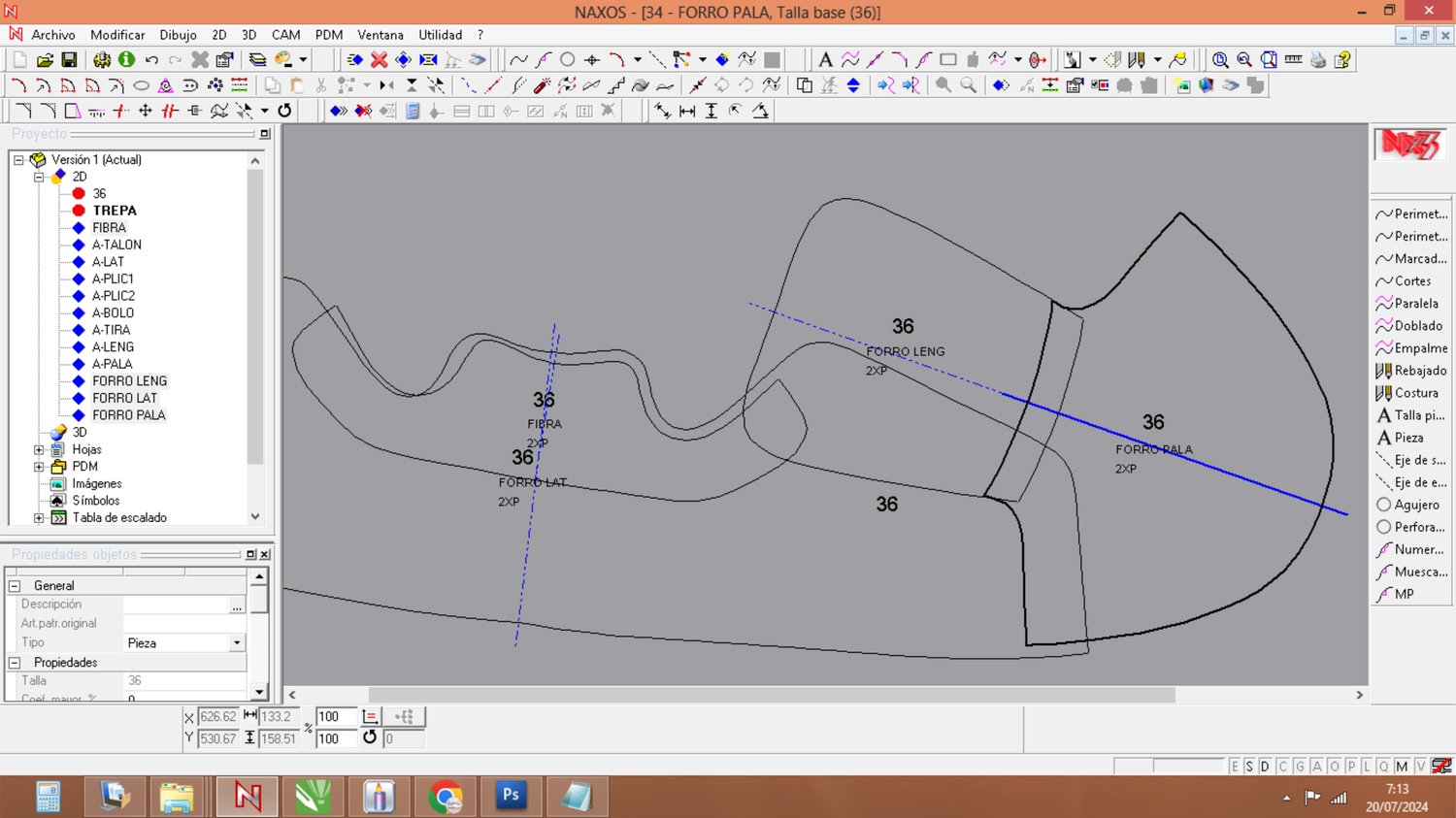Open the Tipo Pieza dropdown

[x=237, y=643]
